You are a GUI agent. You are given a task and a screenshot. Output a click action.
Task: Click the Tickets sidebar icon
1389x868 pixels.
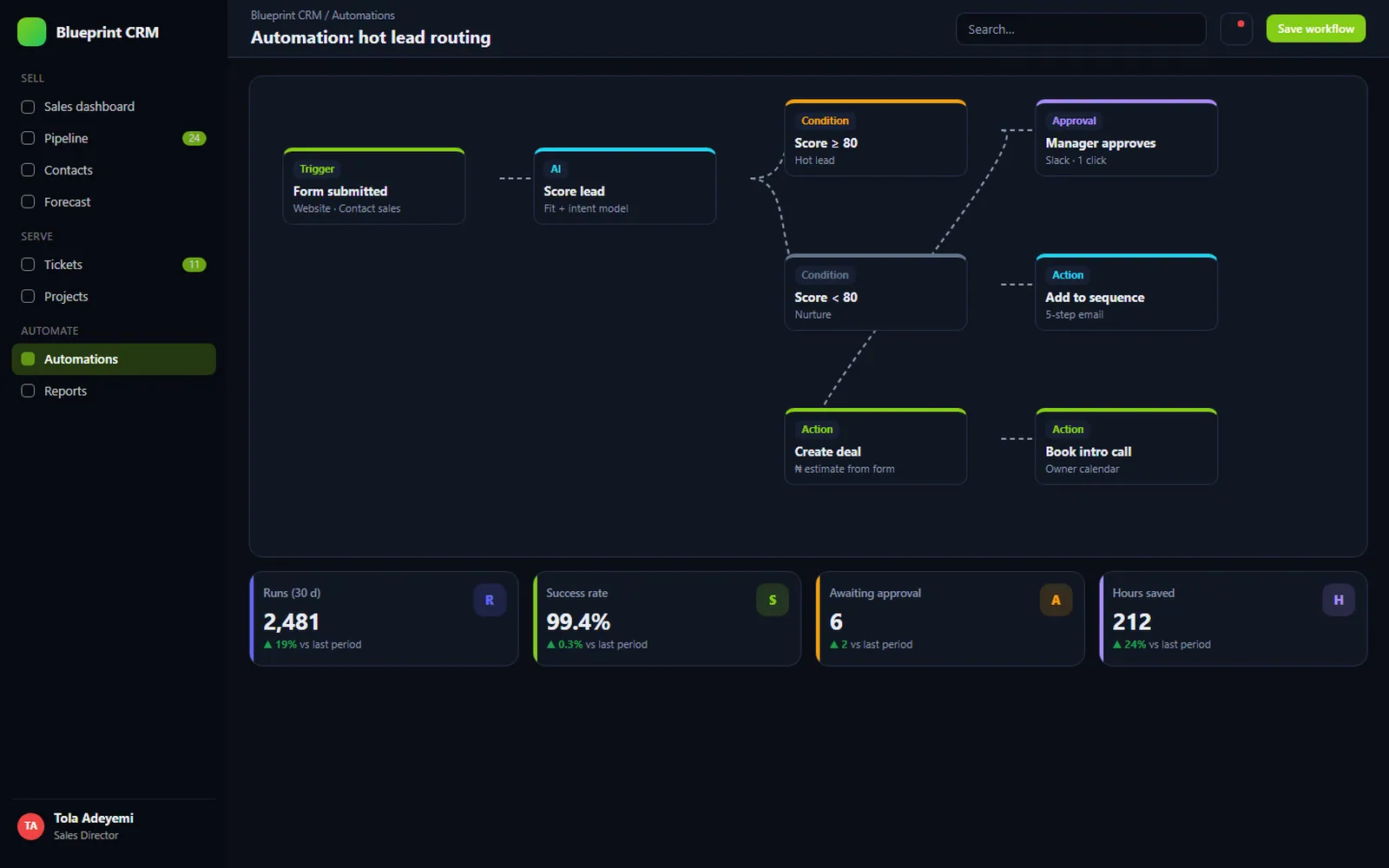(x=28, y=265)
